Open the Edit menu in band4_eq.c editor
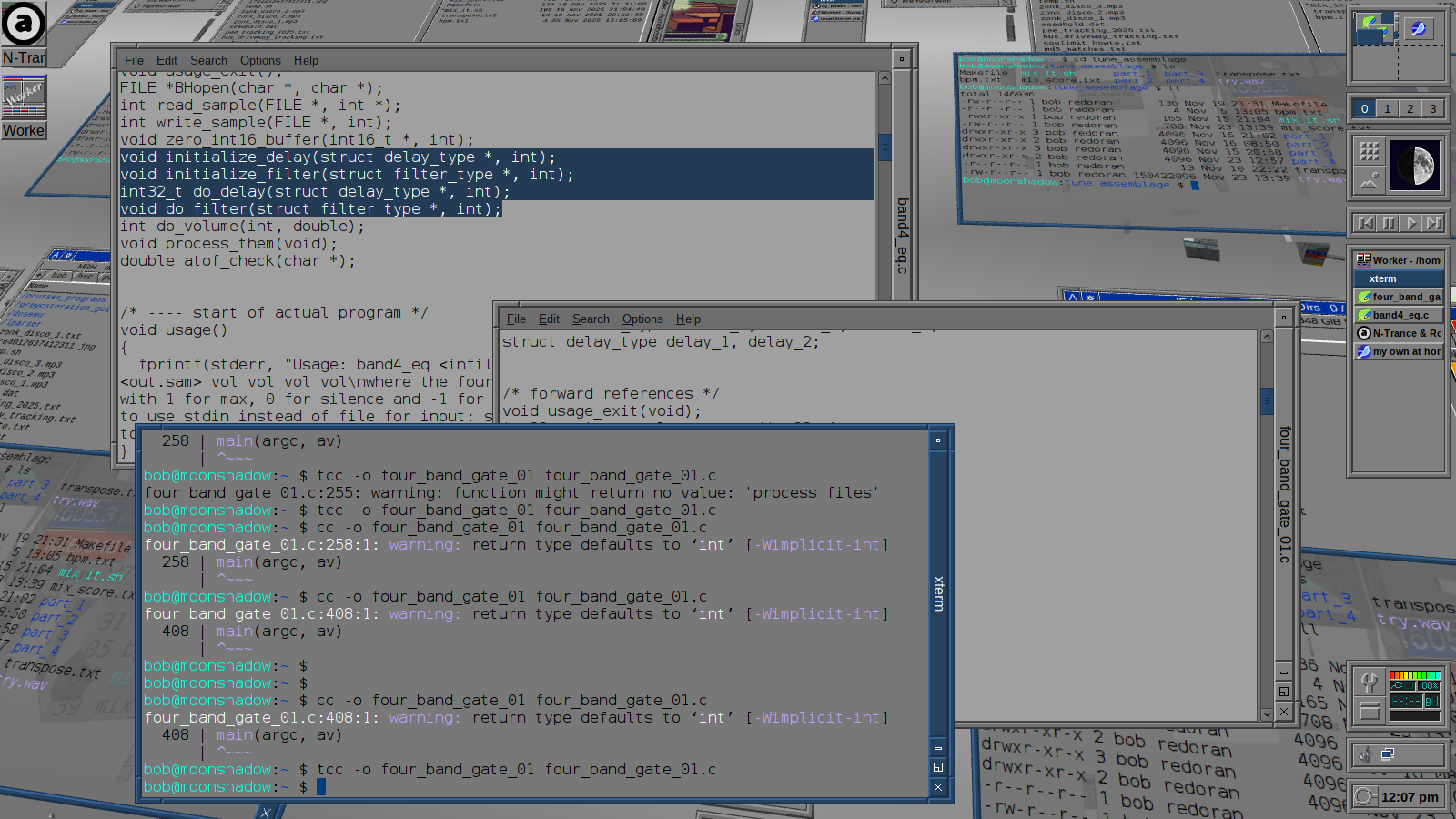 [167, 61]
